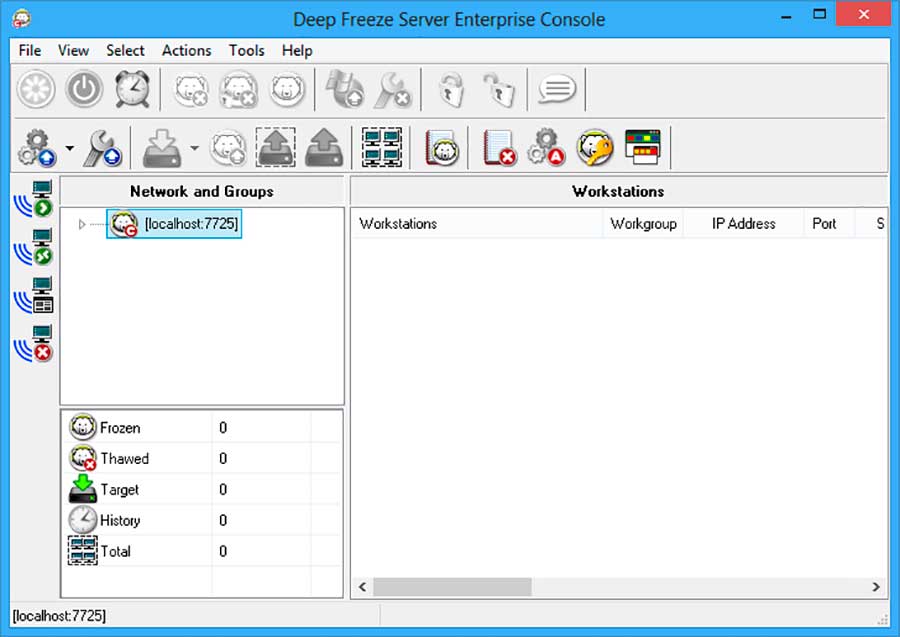Select the Frozen status row
The width and height of the screenshot is (900, 637).
click(202, 428)
